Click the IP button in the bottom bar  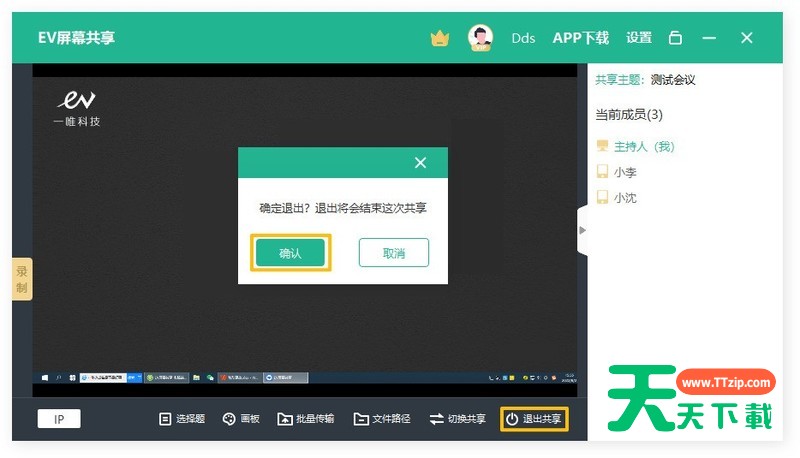(59, 419)
